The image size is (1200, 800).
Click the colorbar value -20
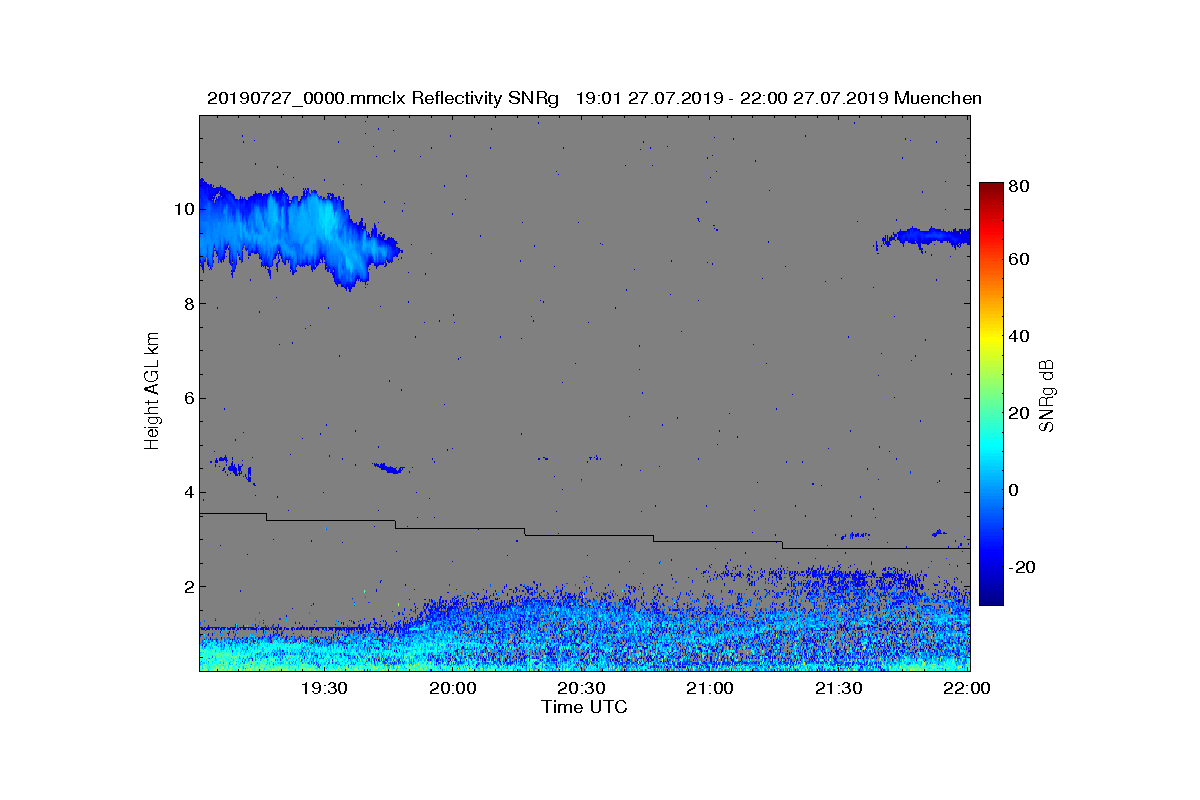(1023, 567)
